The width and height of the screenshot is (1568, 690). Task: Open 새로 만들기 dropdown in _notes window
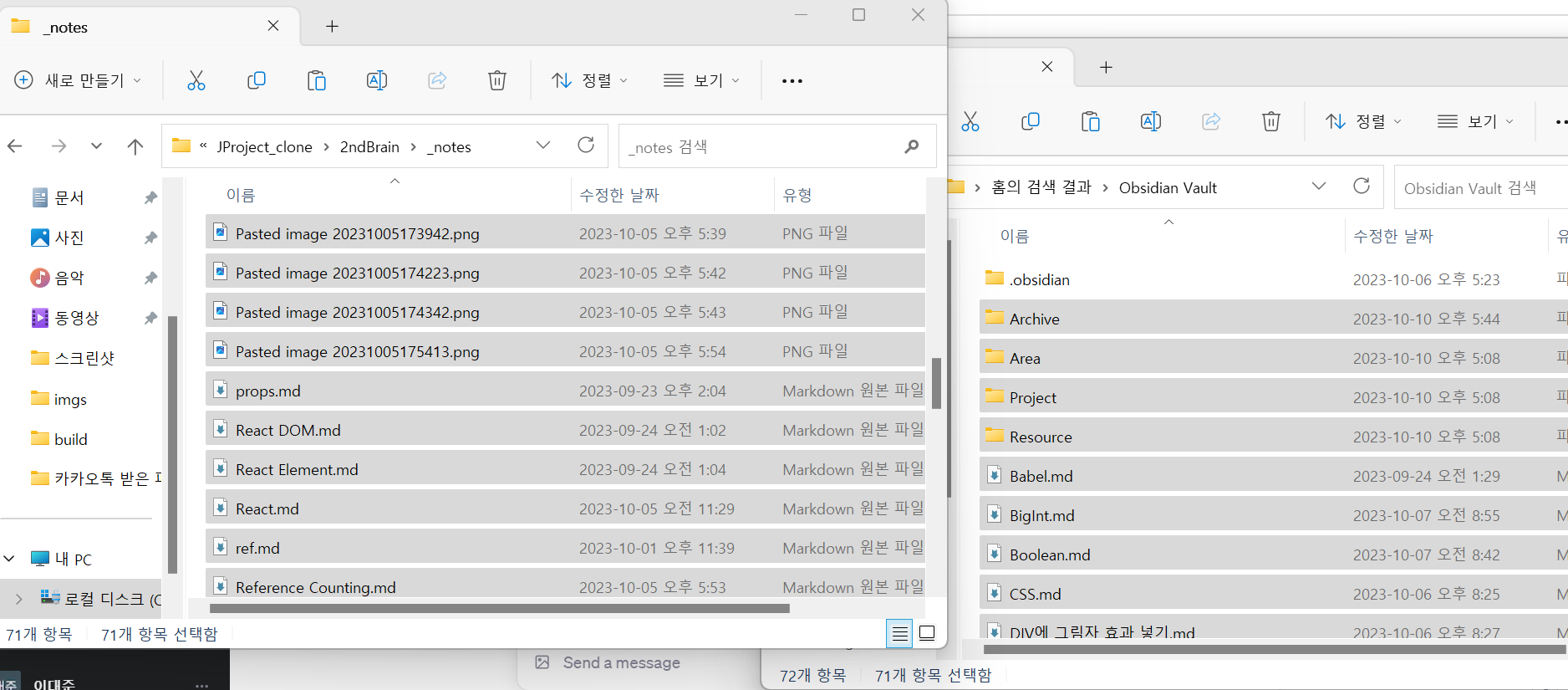pyautogui.click(x=78, y=80)
